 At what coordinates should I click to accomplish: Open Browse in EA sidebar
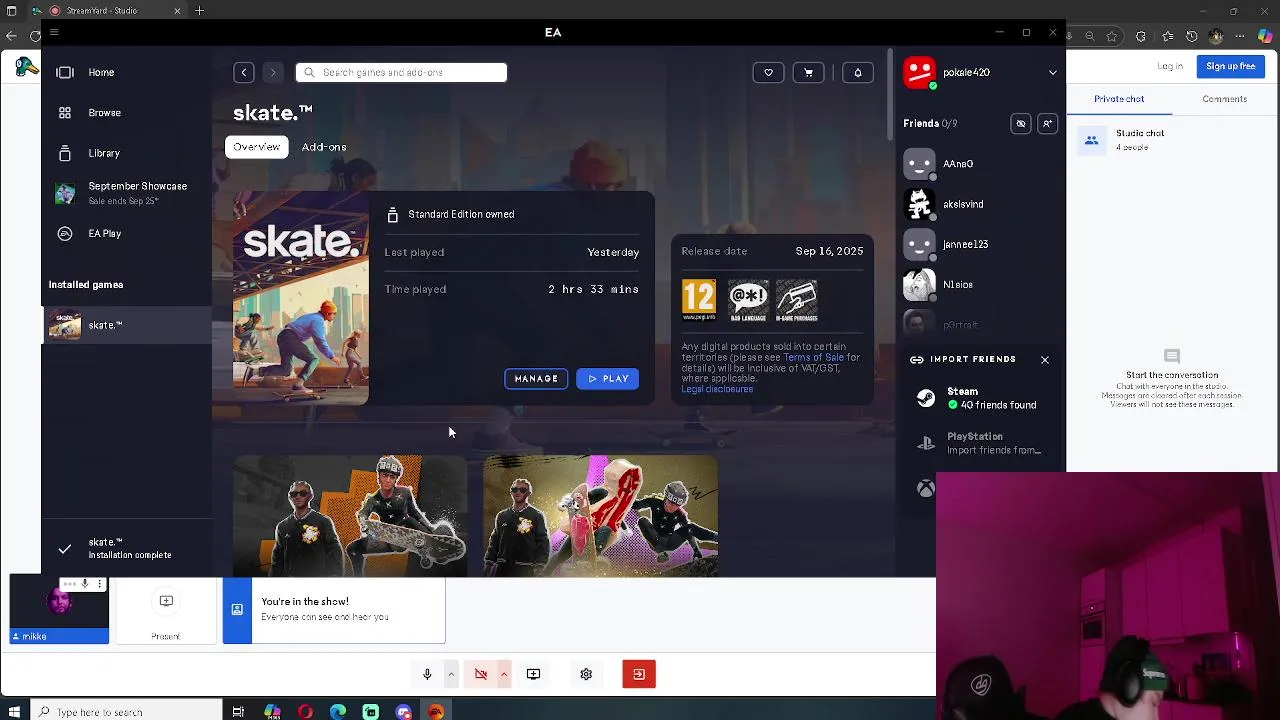click(x=126, y=113)
